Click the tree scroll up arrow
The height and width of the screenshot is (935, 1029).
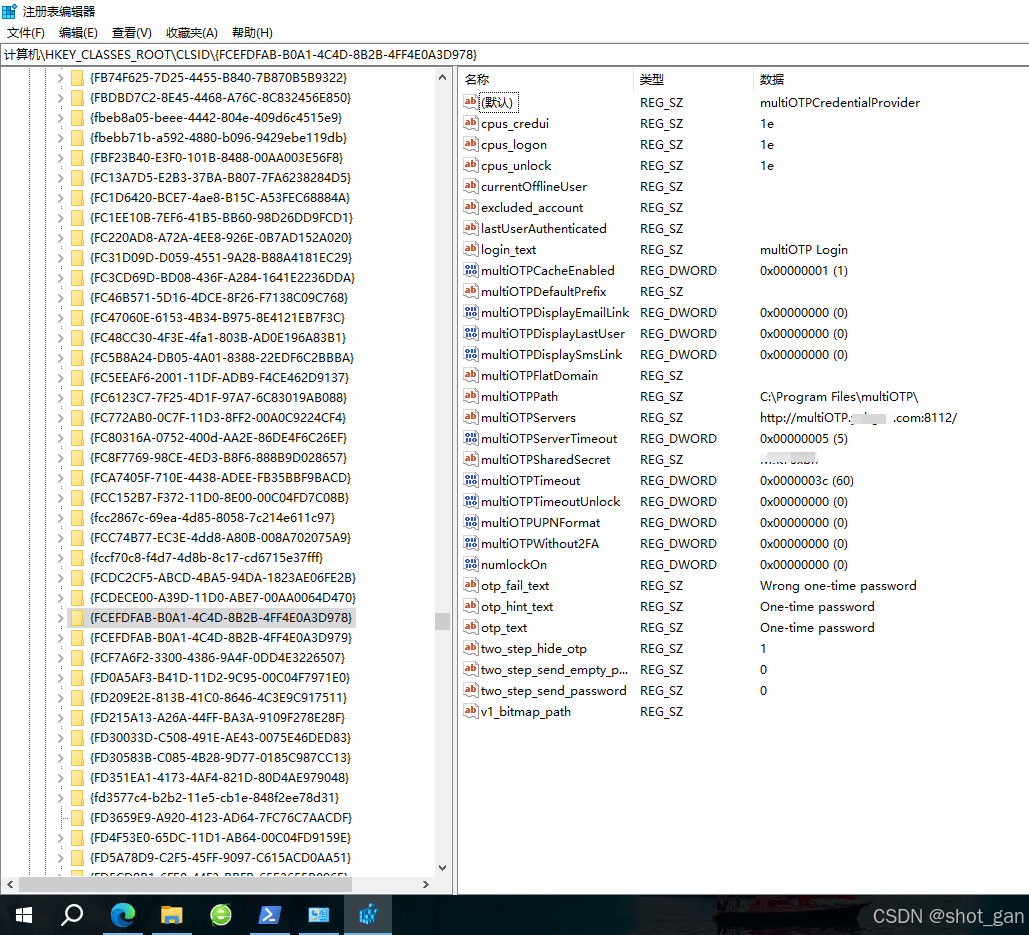click(442, 77)
